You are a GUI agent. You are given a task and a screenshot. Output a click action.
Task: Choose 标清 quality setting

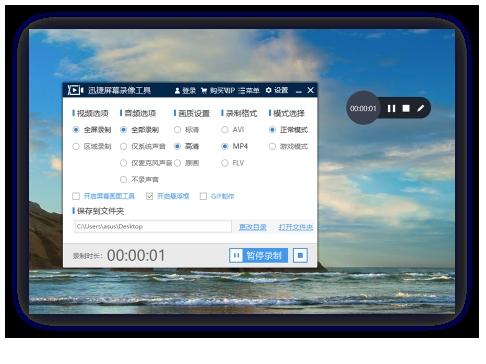click(187, 130)
